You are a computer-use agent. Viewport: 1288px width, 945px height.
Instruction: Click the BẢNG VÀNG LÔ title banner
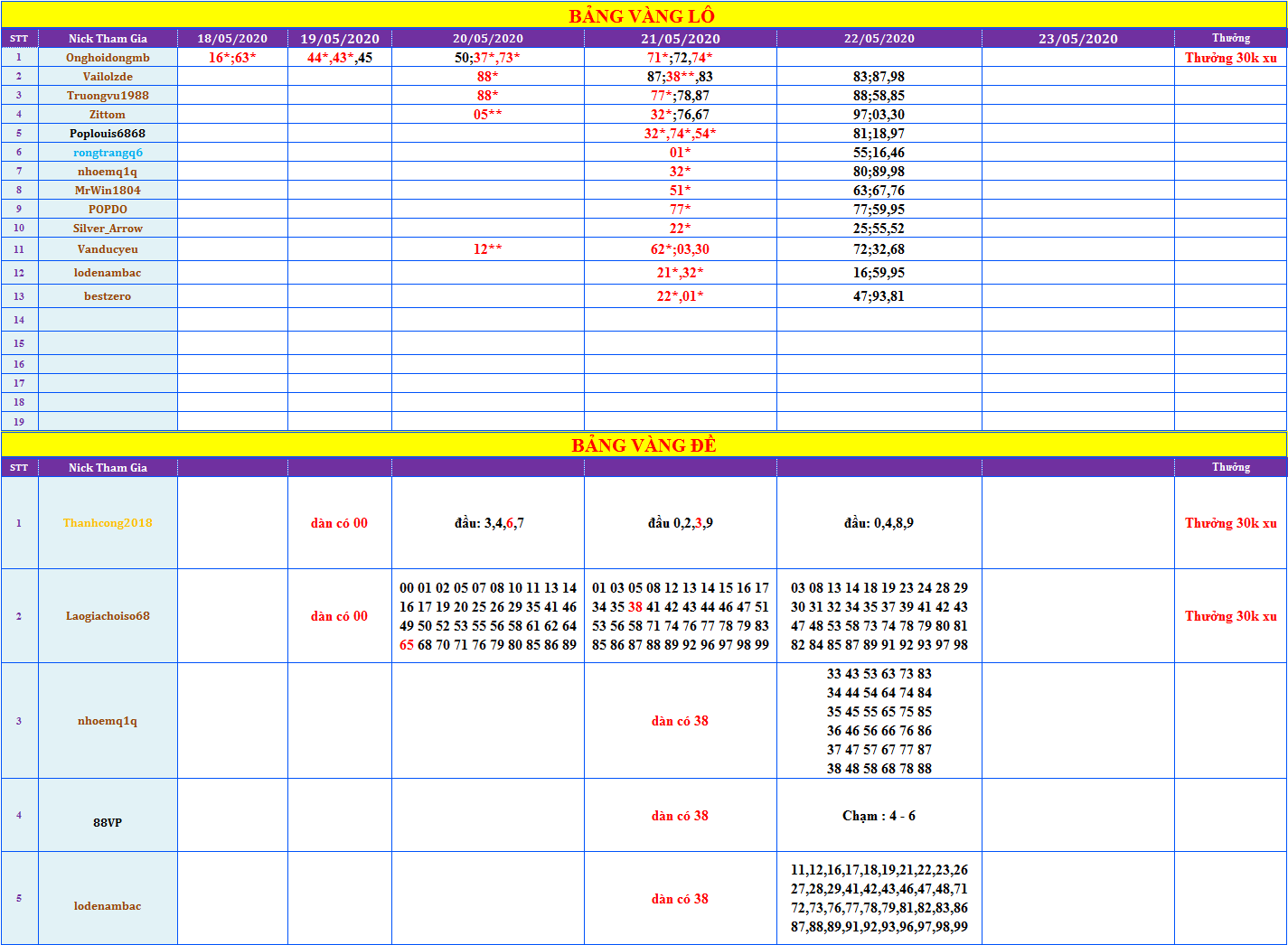(642, 16)
